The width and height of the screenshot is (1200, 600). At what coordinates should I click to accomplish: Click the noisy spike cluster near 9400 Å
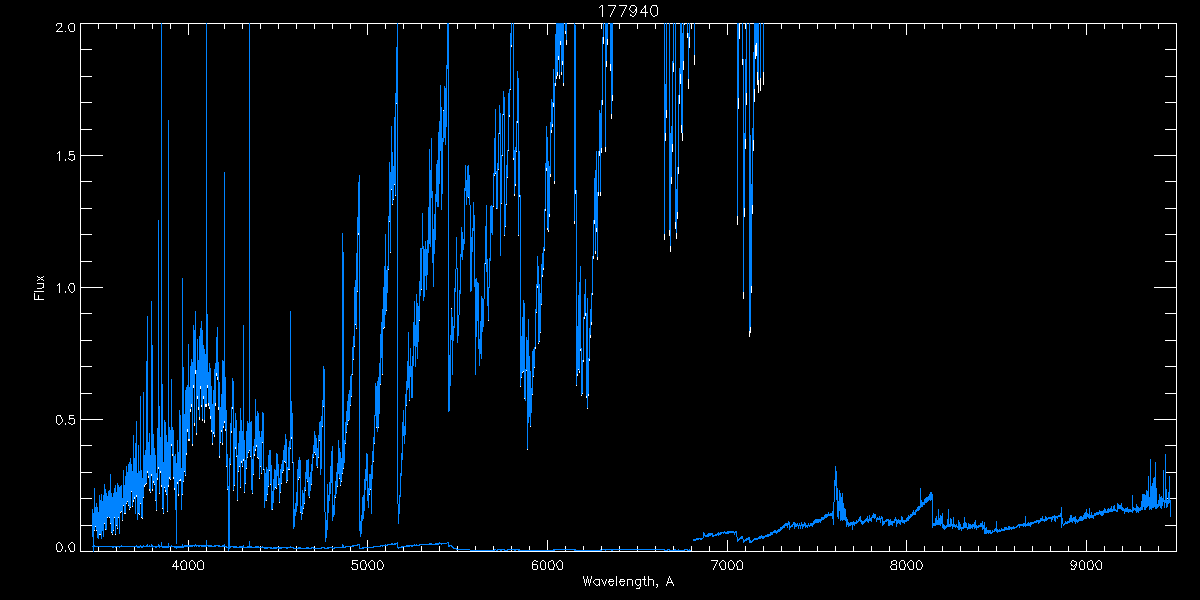coord(1155,485)
